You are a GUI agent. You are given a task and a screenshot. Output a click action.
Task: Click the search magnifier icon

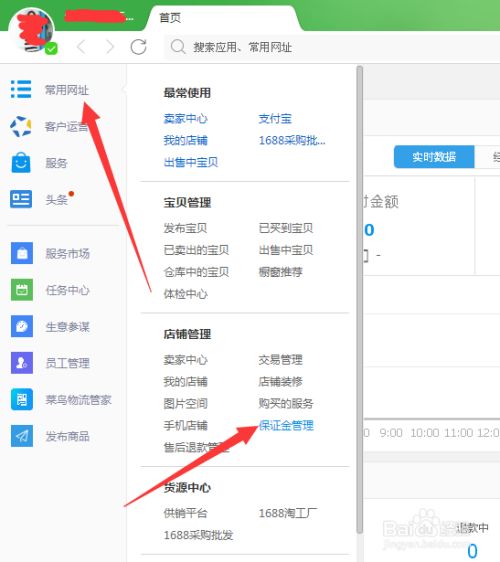click(x=178, y=47)
